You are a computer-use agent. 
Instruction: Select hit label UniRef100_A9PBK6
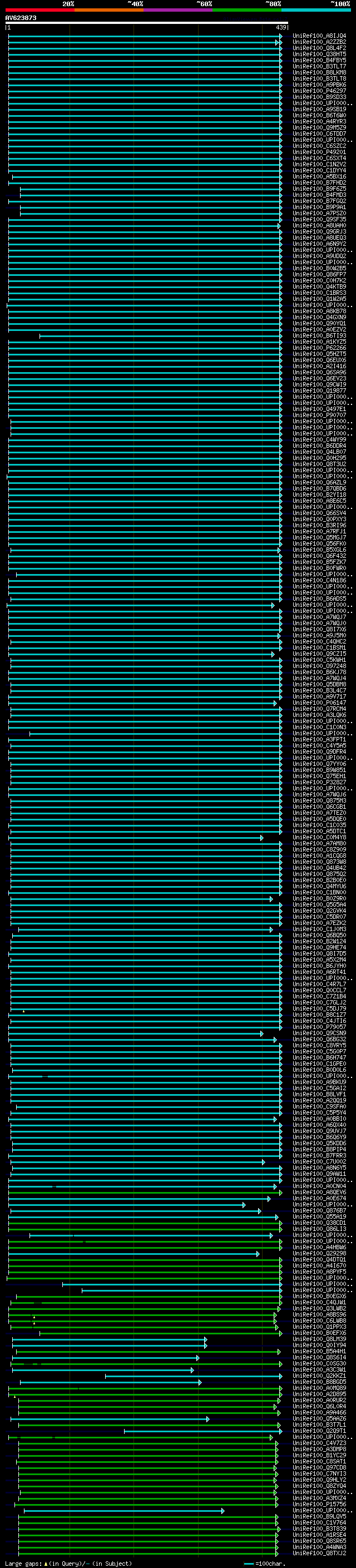click(319, 85)
